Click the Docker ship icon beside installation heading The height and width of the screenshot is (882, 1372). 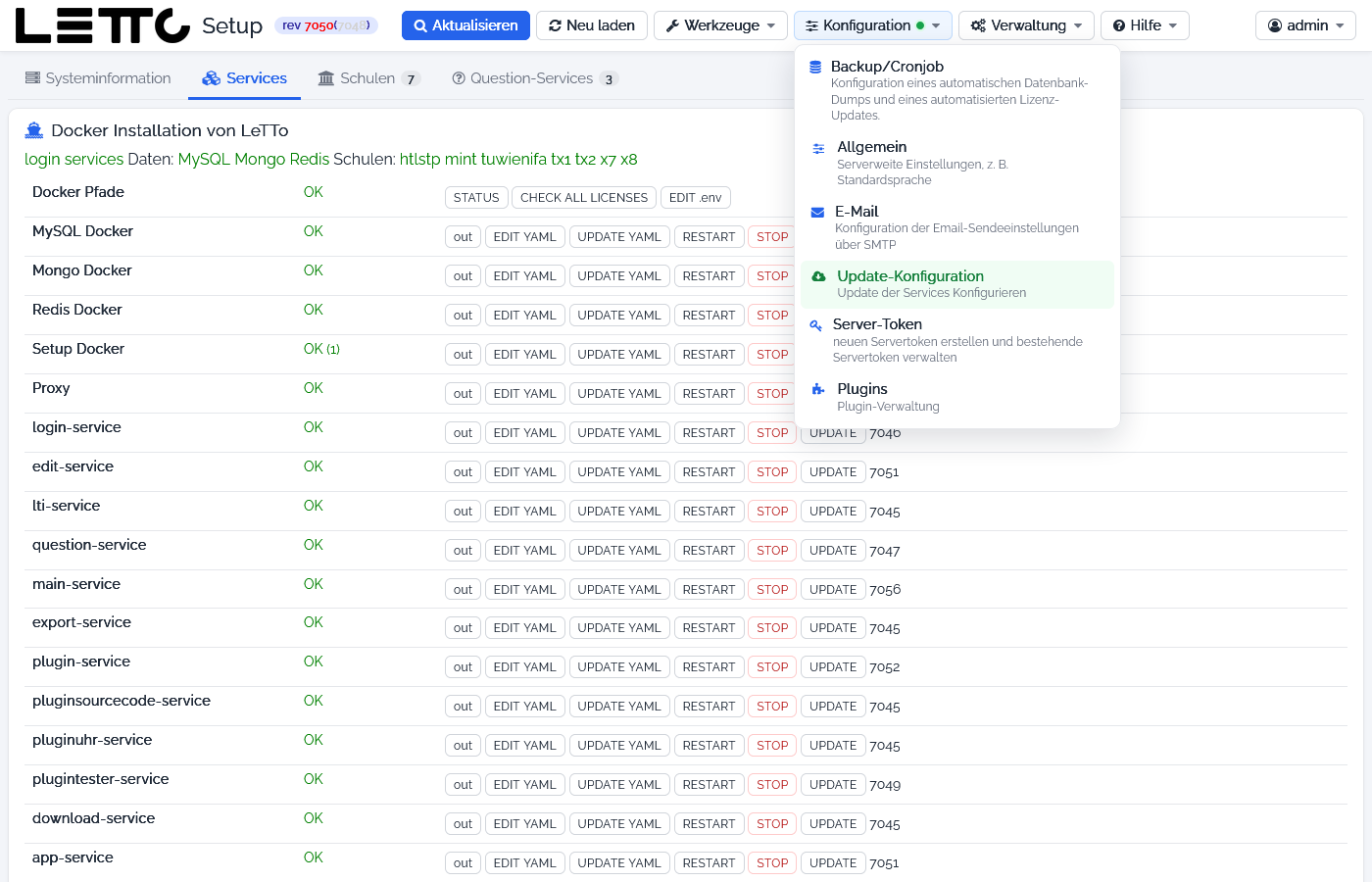(x=34, y=129)
